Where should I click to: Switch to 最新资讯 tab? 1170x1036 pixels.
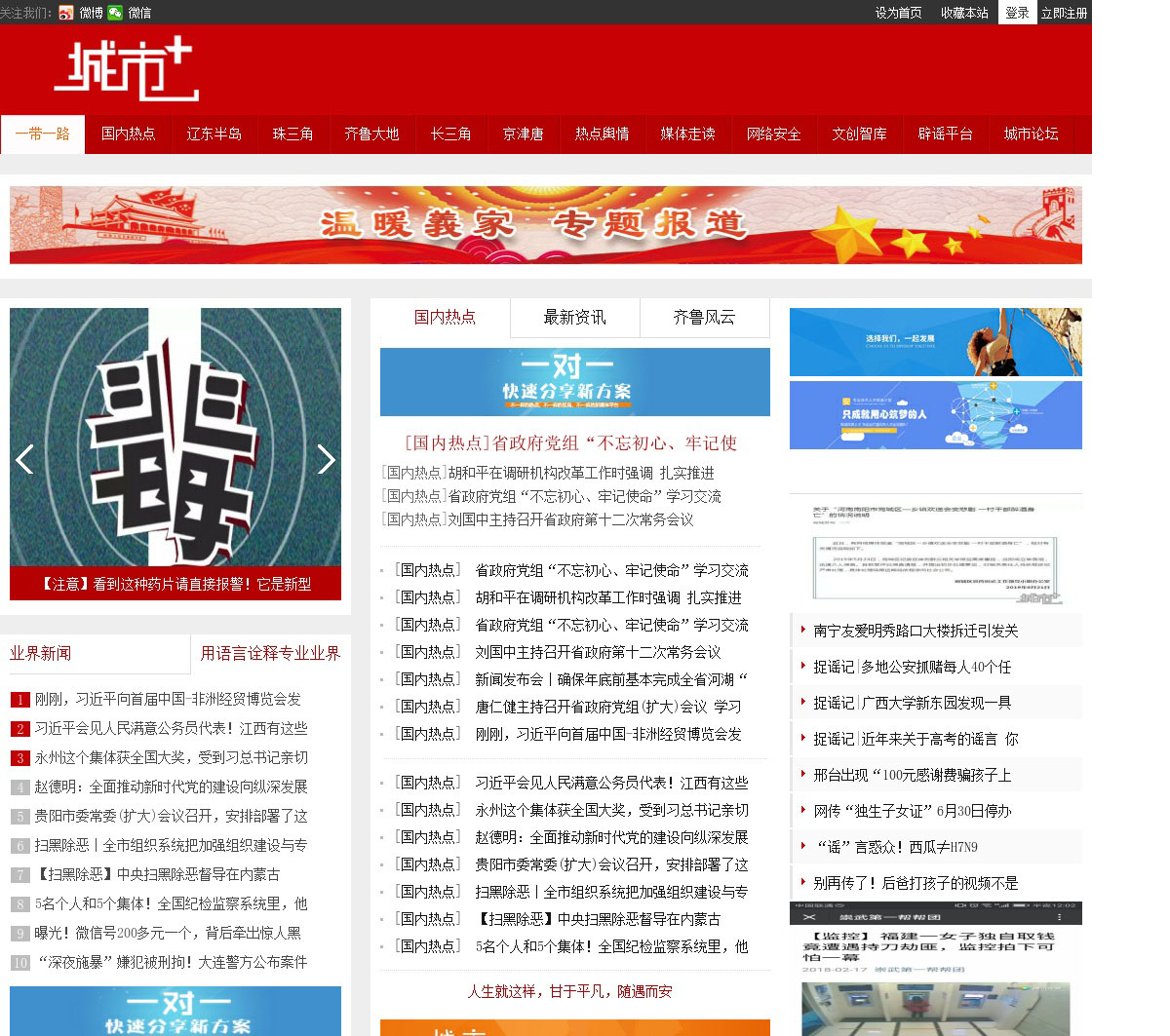pyautogui.click(x=574, y=318)
